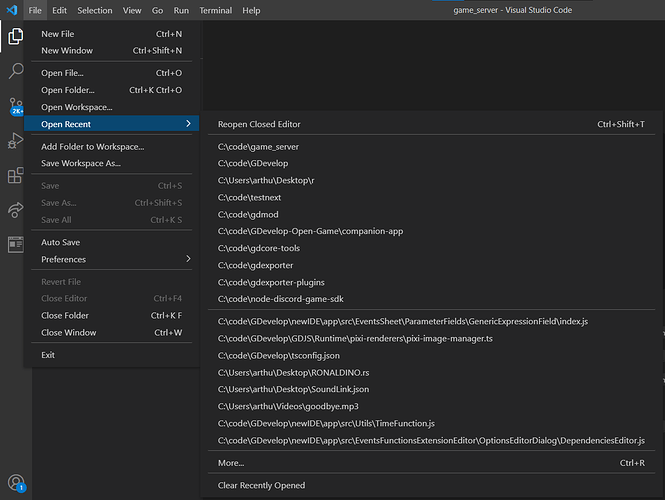Screen dimensions: 665x500
Task: Open recent file SoundLink.json
Action: click(431, 389)
